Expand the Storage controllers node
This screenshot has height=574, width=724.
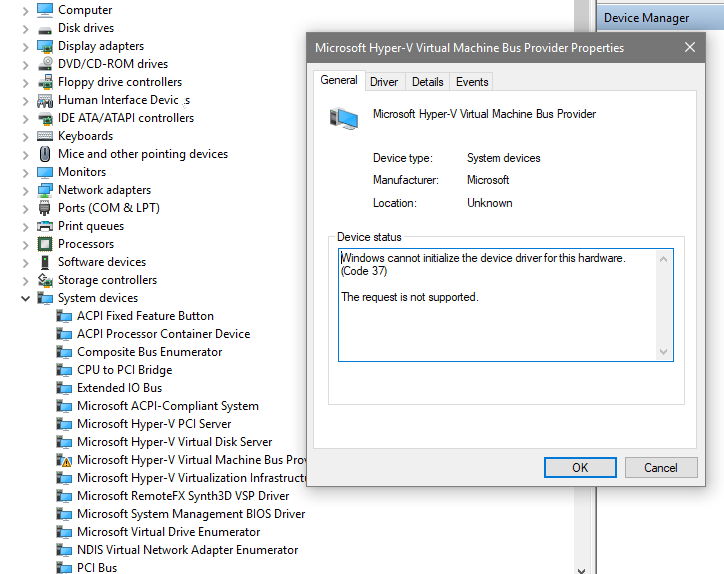click(x=25, y=281)
